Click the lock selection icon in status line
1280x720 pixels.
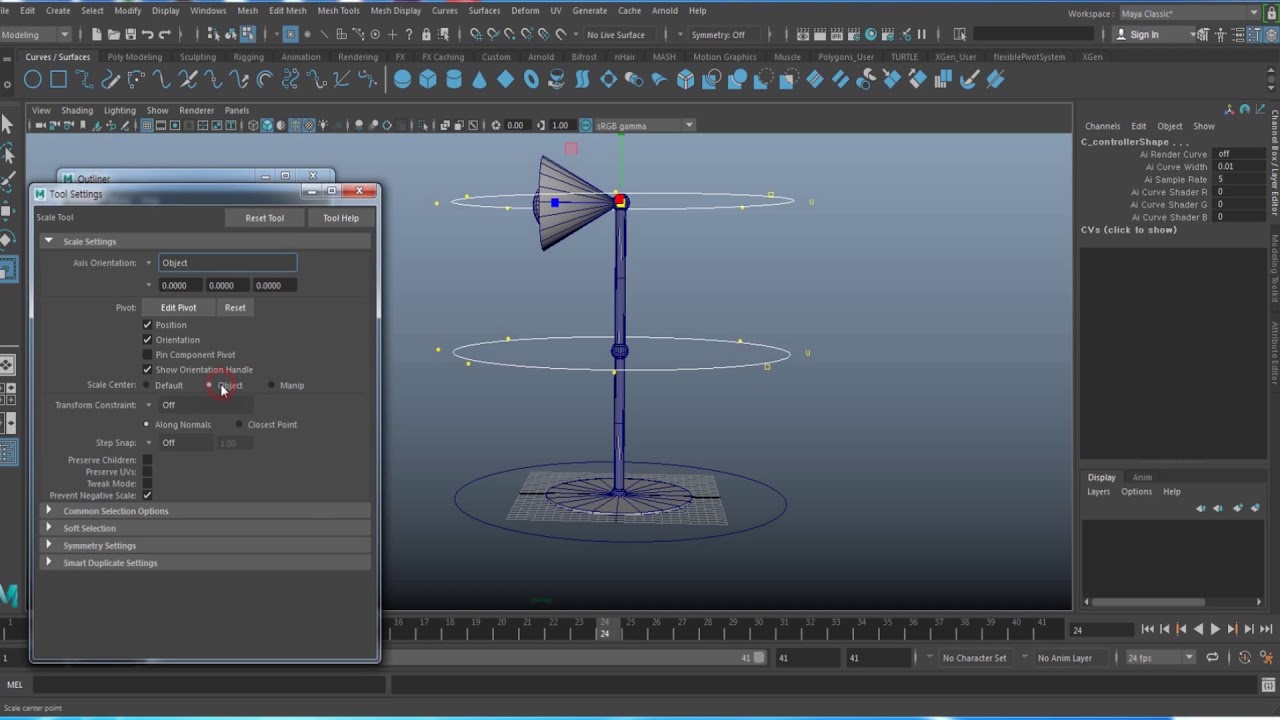(427, 34)
